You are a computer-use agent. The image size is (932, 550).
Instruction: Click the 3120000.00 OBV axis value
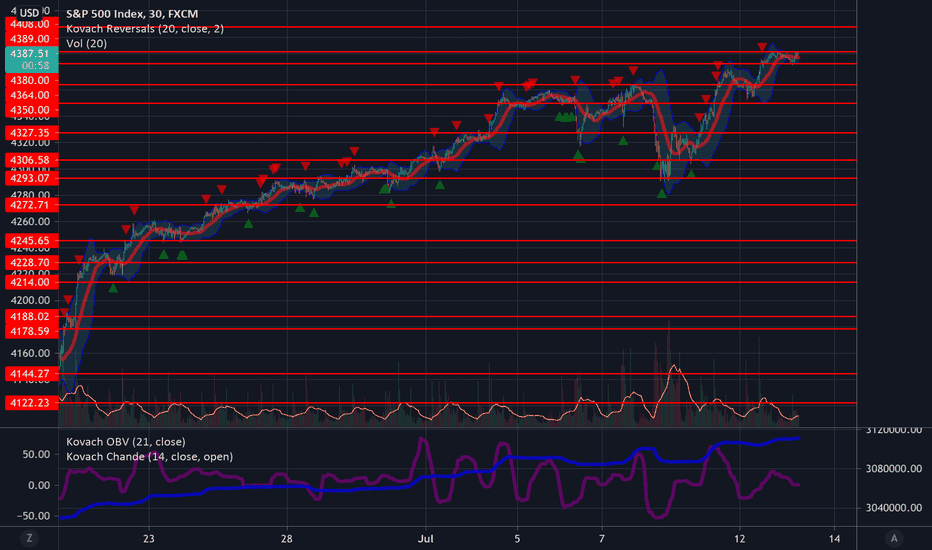point(894,430)
